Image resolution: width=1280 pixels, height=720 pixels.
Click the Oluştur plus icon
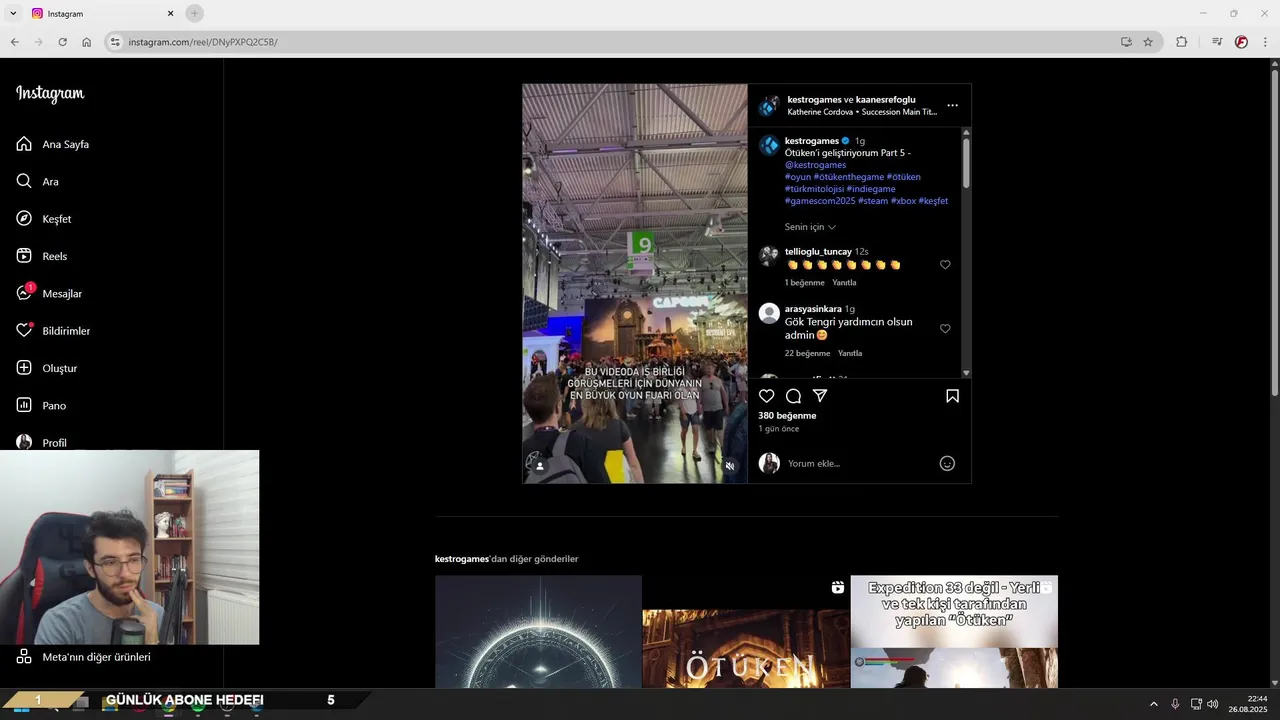(x=24, y=368)
